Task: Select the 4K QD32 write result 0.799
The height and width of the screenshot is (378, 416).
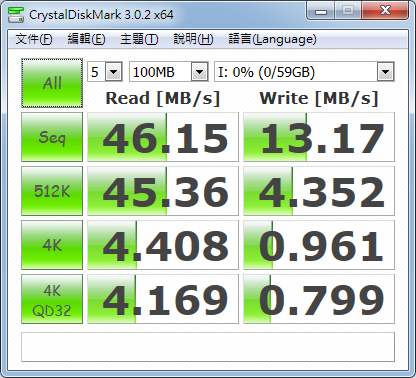Action: click(319, 299)
